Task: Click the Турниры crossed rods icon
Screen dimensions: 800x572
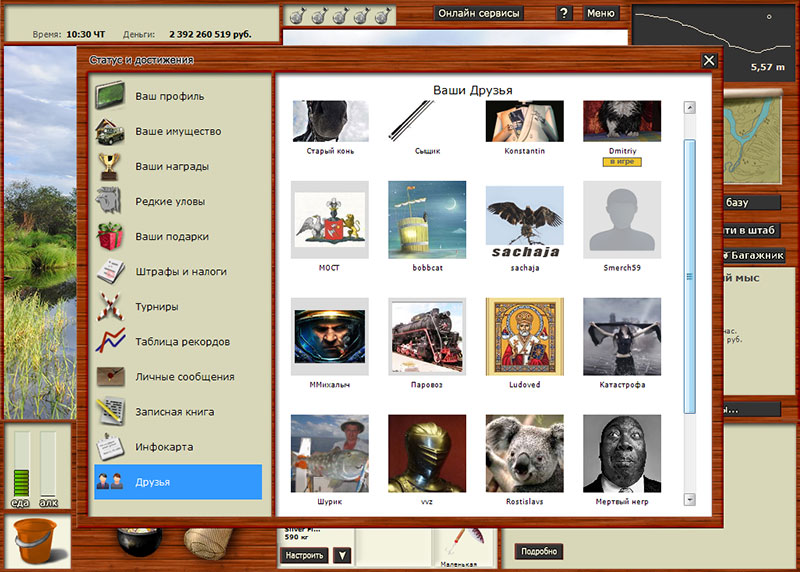Action: 110,307
